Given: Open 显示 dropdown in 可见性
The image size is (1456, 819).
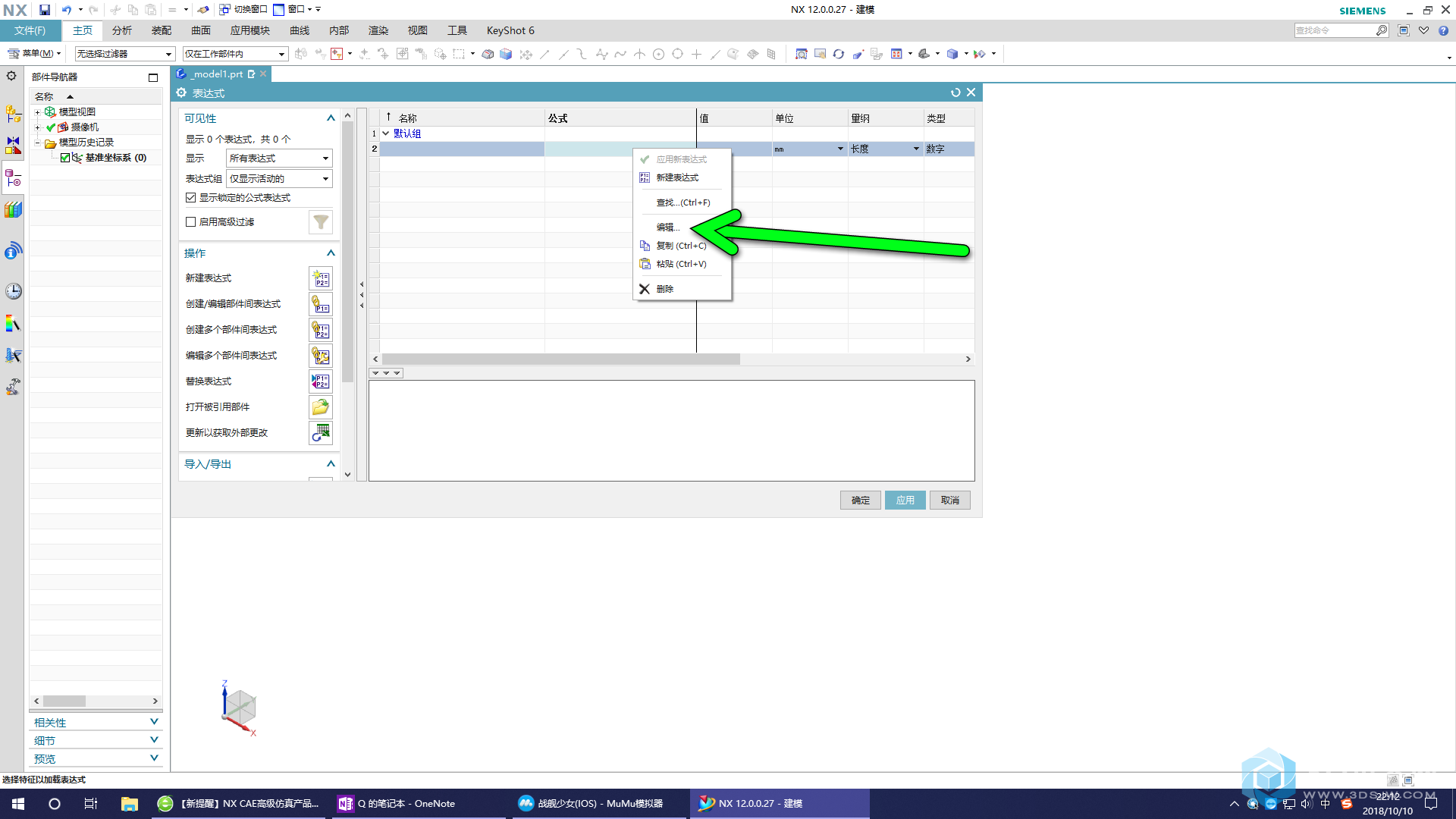Looking at the screenshot, I should point(278,158).
